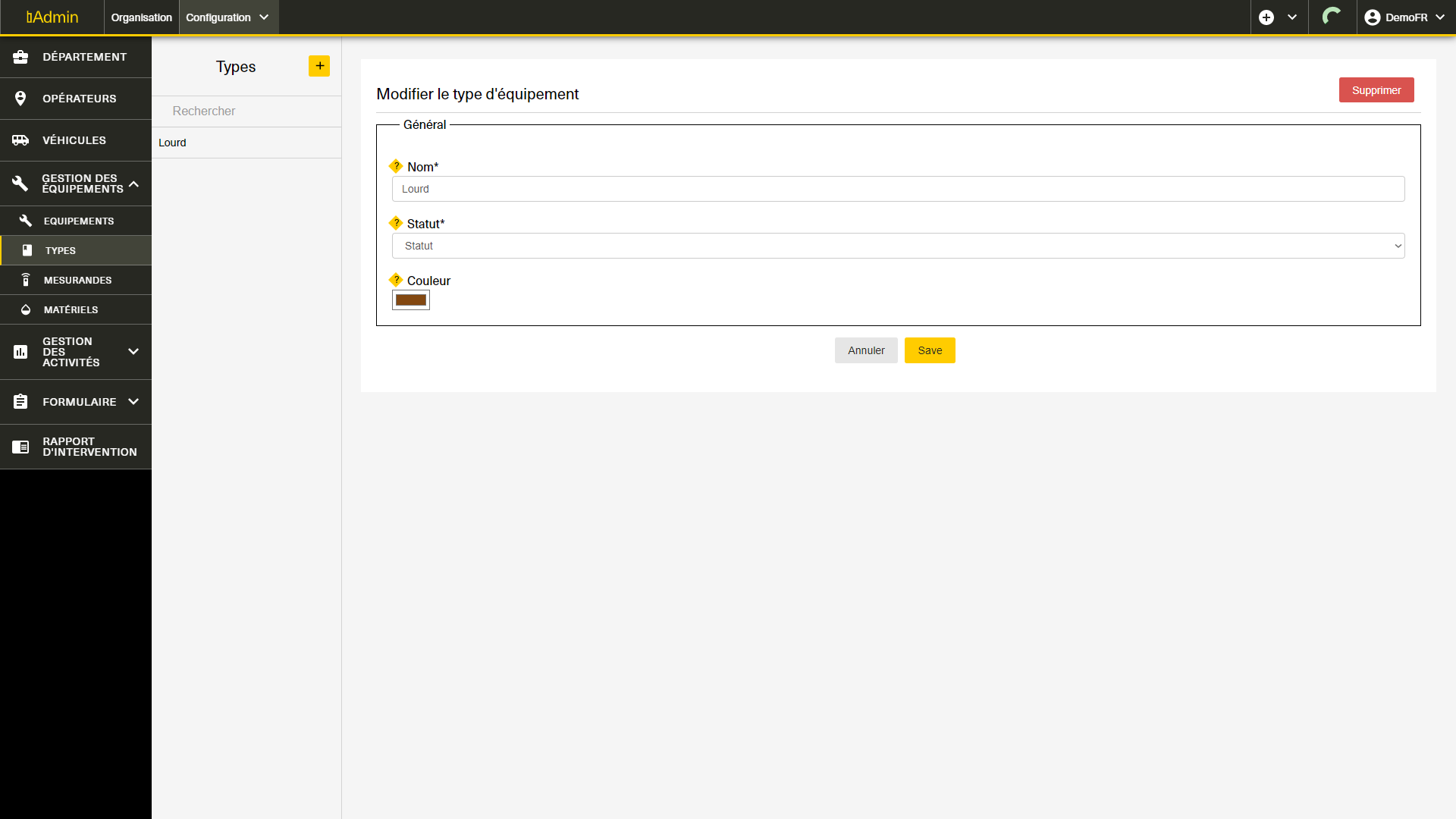Click the Supprimer button
The width and height of the screenshot is (1456, 819).
tap(1376, 90)
